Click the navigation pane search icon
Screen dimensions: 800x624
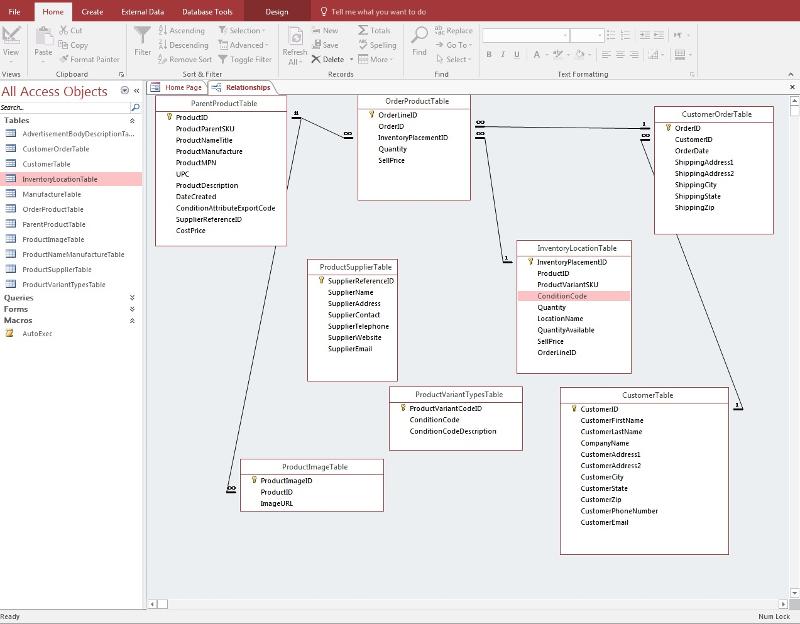point(135,107)
